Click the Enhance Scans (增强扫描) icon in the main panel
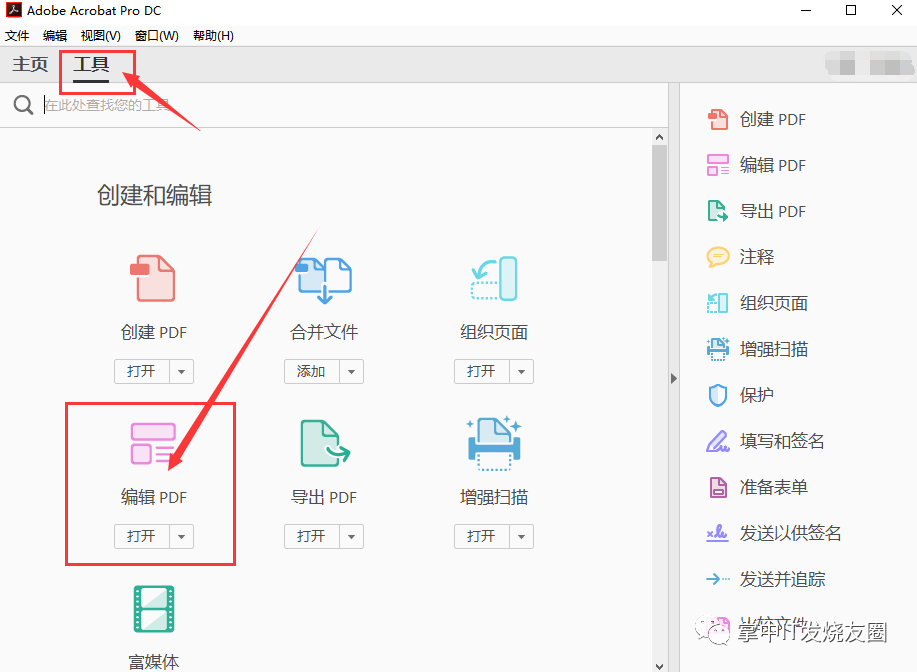Image resolution: width=917 pixels, height=672 pixels. pyautogui.click(x=493, y=444)
